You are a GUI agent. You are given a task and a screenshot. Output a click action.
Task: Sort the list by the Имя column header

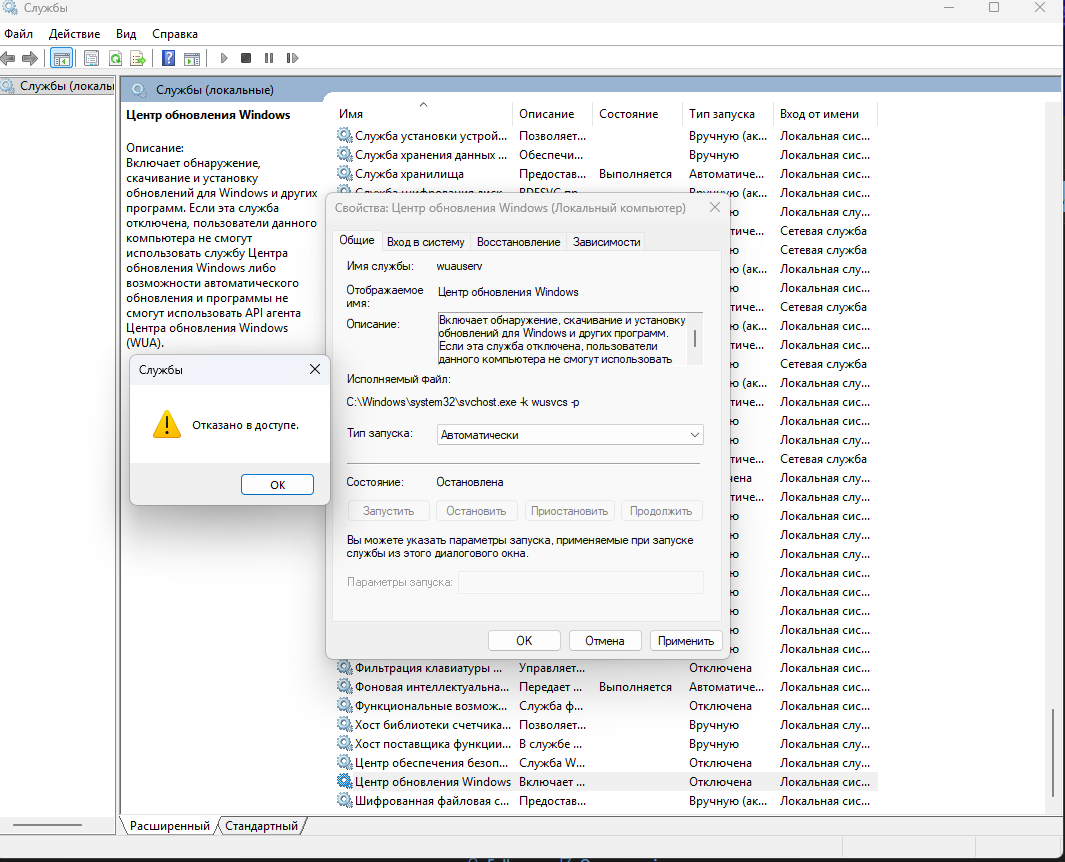[423, 114]
